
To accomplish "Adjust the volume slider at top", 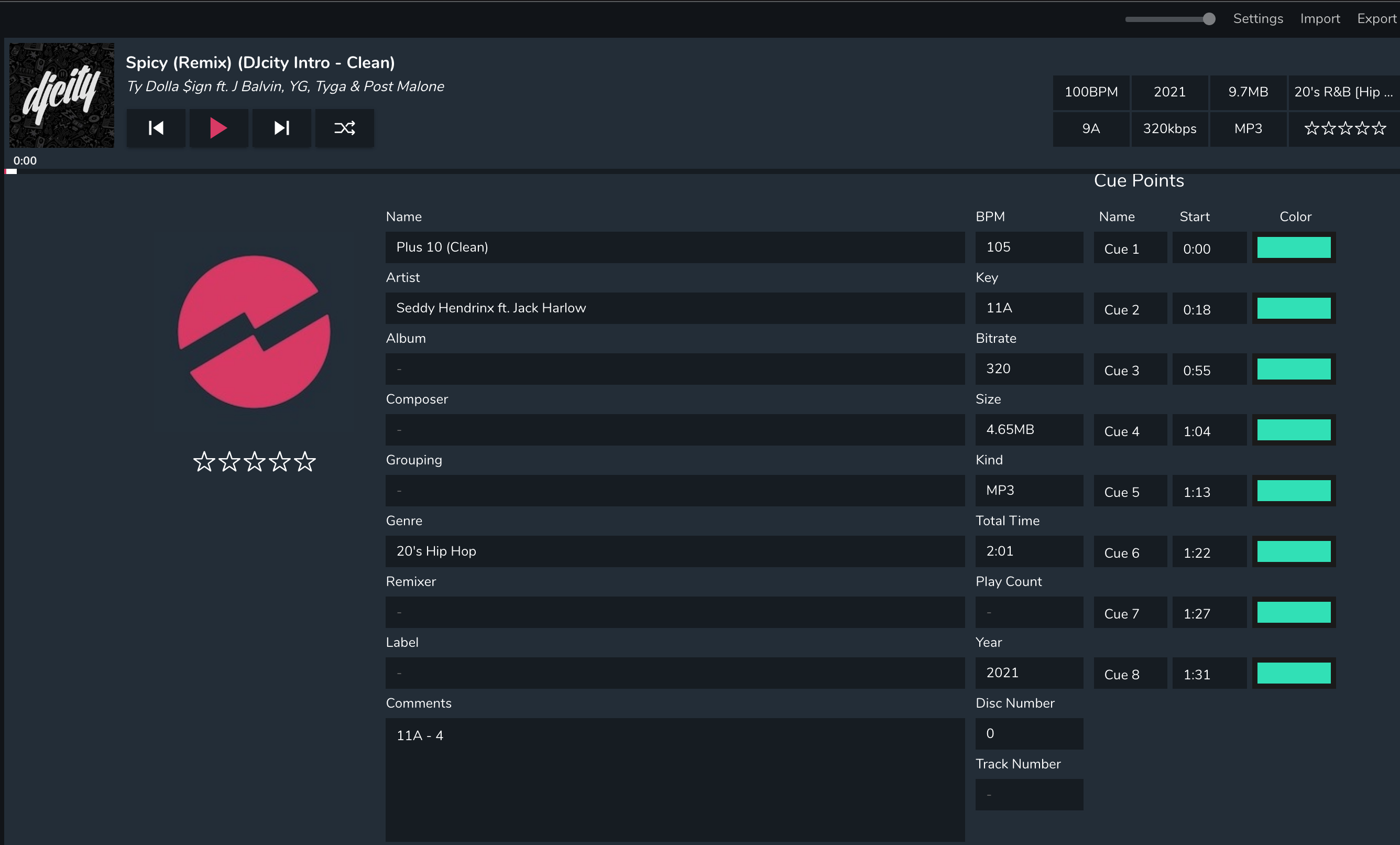I will pos(1209,19).
